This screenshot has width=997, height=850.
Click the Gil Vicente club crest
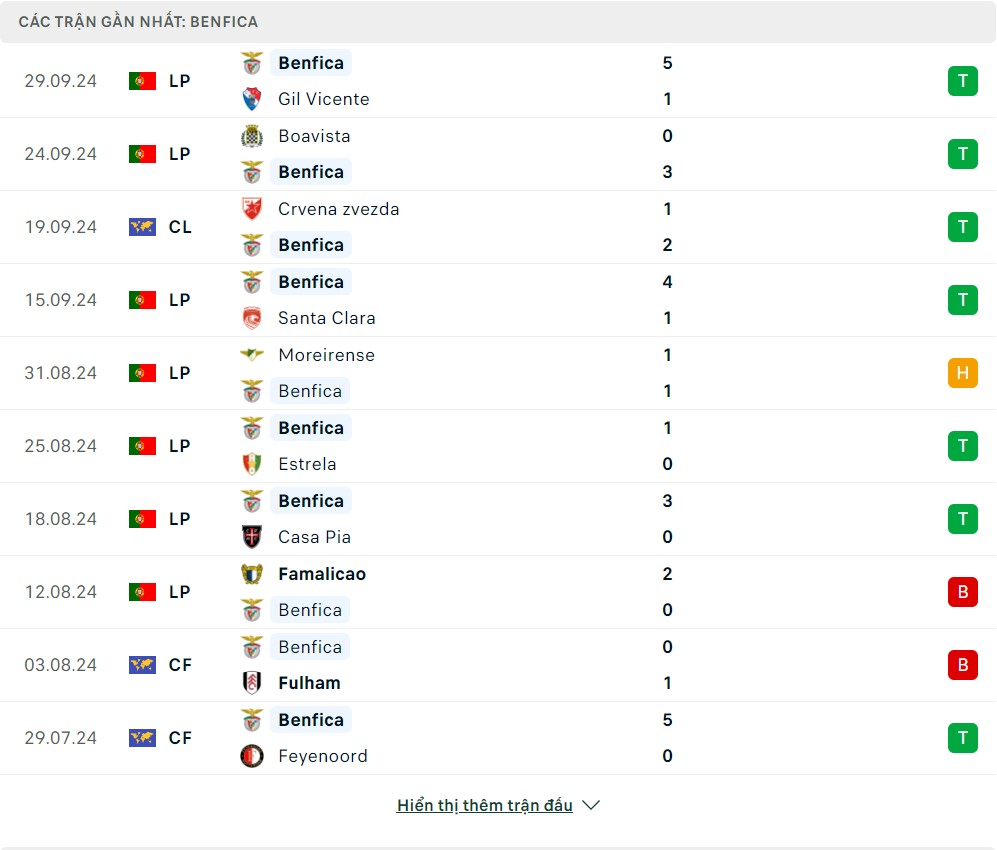pos(252,99)
